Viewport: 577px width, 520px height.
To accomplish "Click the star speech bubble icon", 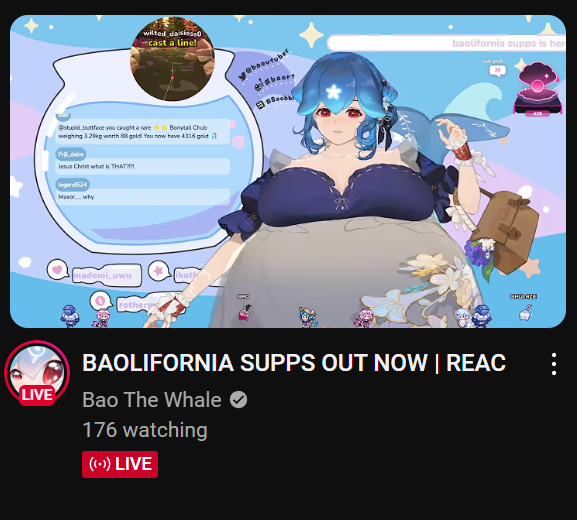I will pyautogui.click(x=159, y=271).
